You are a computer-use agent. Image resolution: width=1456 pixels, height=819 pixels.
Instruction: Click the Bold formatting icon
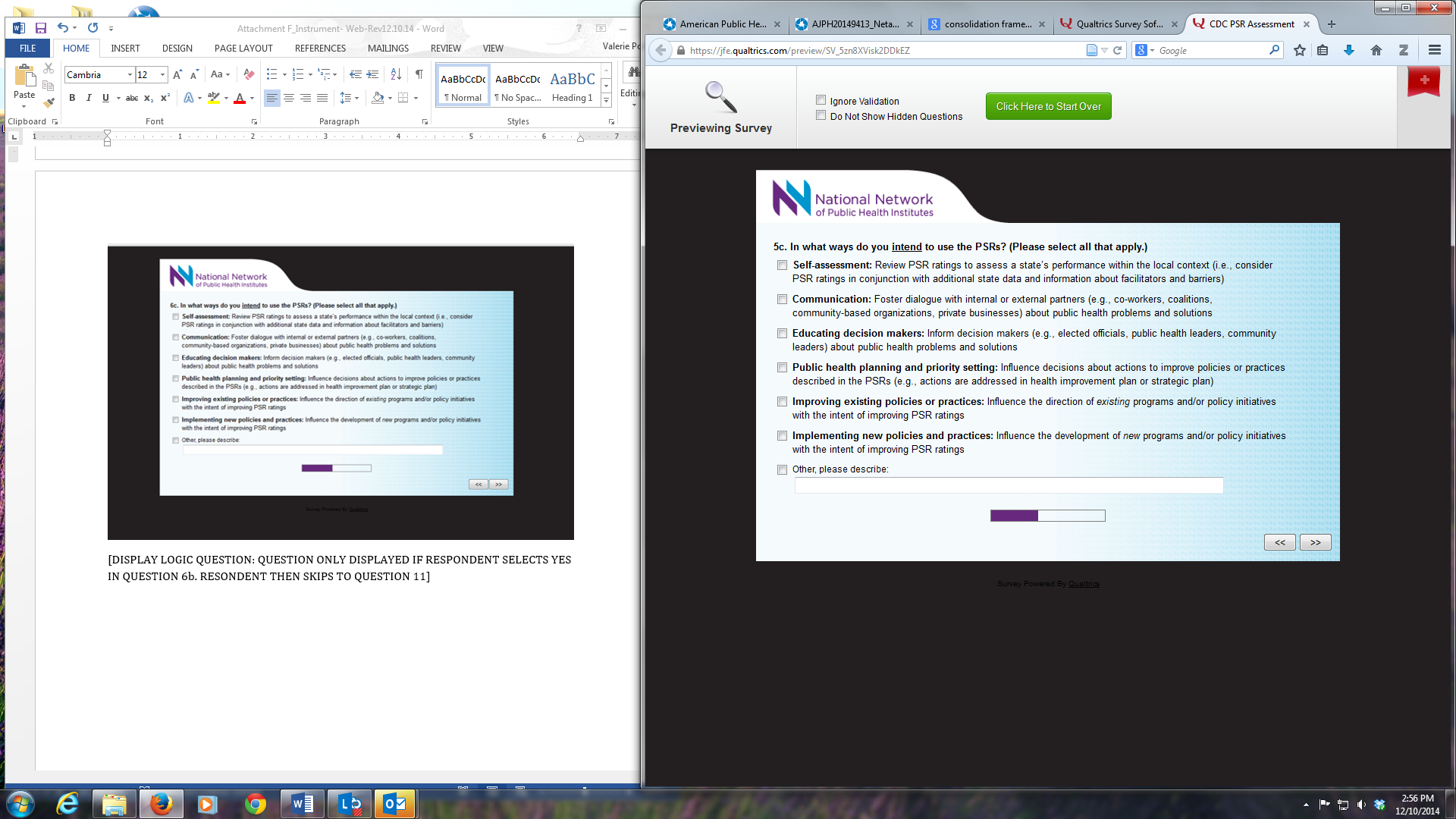click(x=72, y=98)
